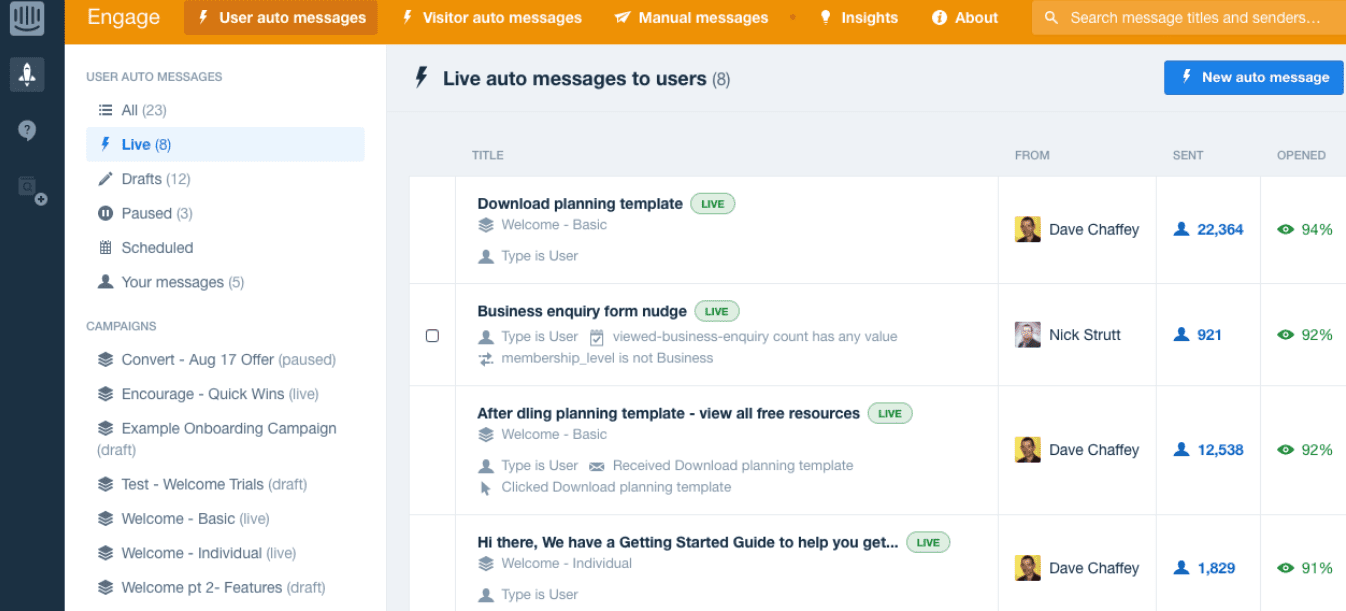Screen dimensions: 1346x611
Task: Open the Manual messages tab
Action: tap(692, 18)
